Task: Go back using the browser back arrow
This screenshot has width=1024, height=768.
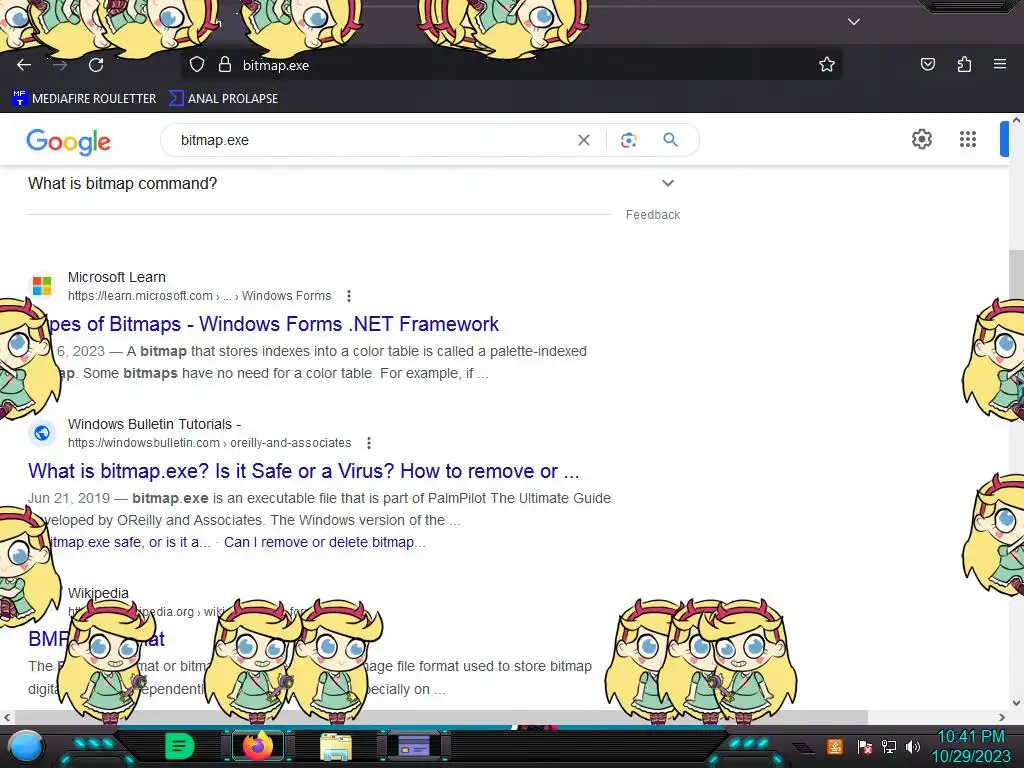Action: tap(24, 65)
